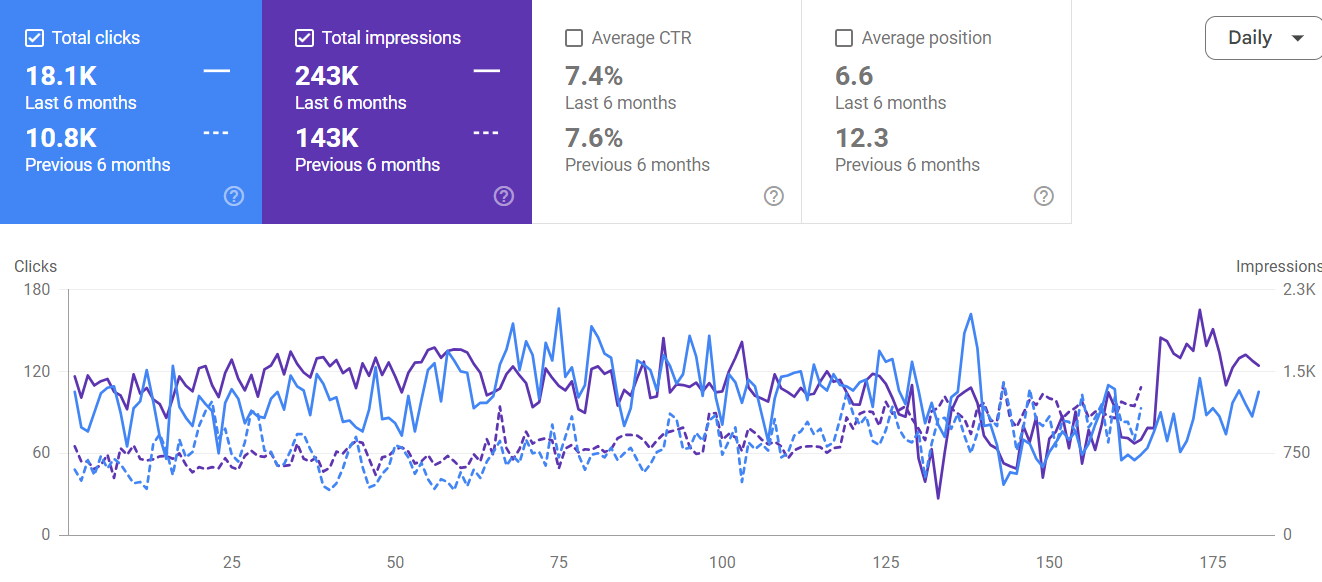This screenshot has width=1322, height=582.
Task: Click the Daily dropdown chevron arrow
Action: click(x=1297, y=37)
